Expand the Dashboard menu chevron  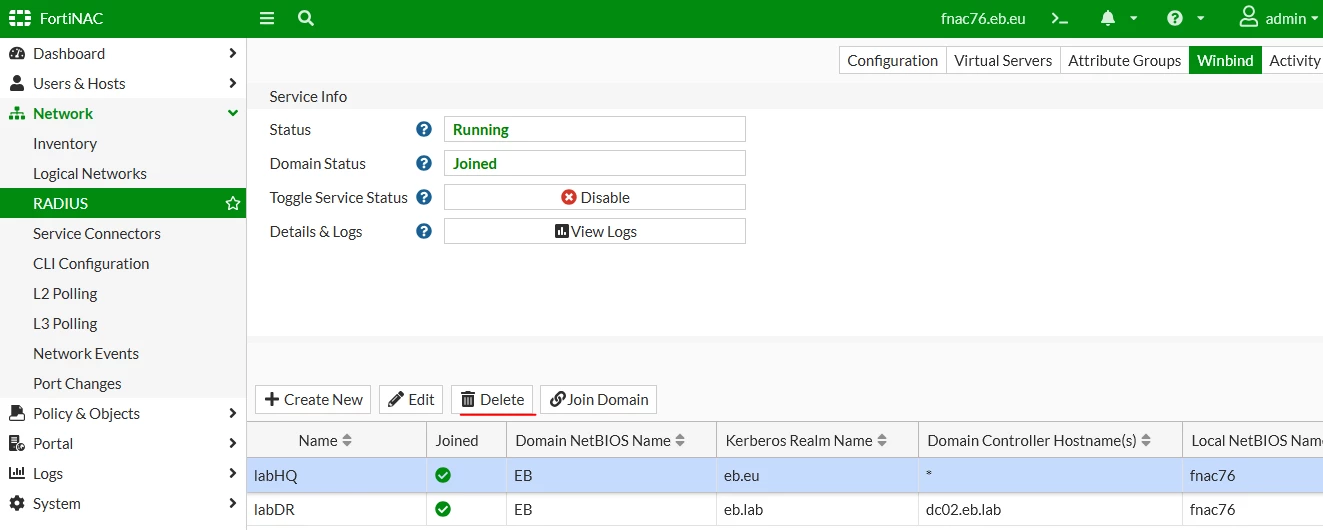click(x=232, y=53)
